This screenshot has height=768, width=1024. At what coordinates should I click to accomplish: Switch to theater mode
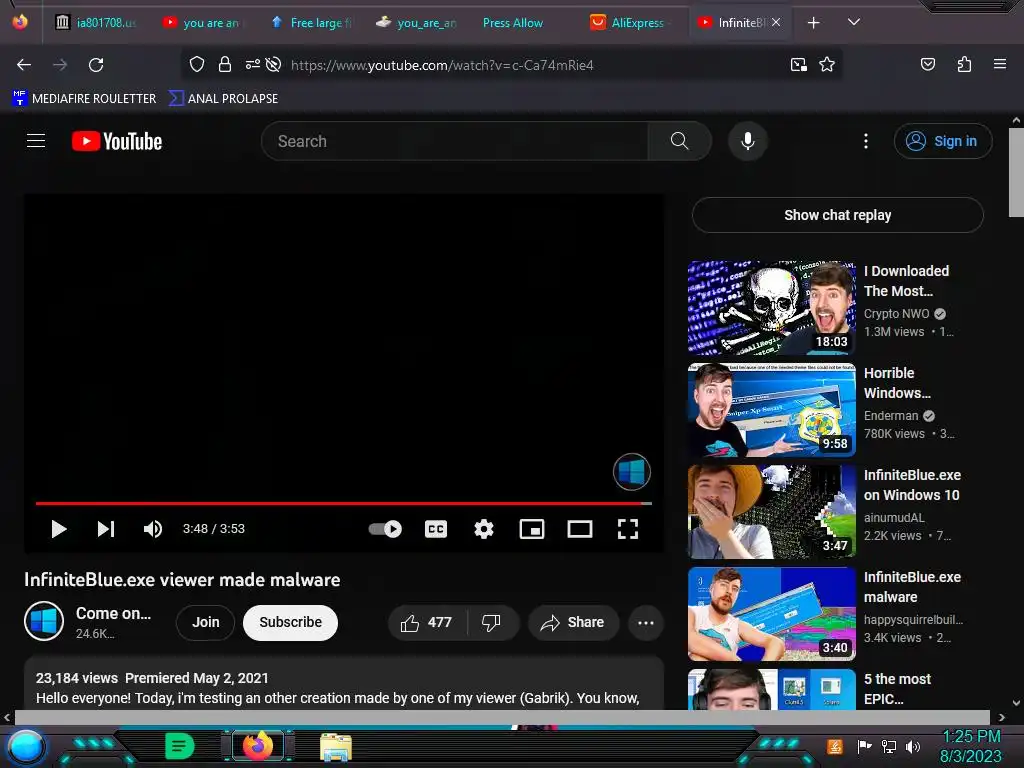[580, 529]
